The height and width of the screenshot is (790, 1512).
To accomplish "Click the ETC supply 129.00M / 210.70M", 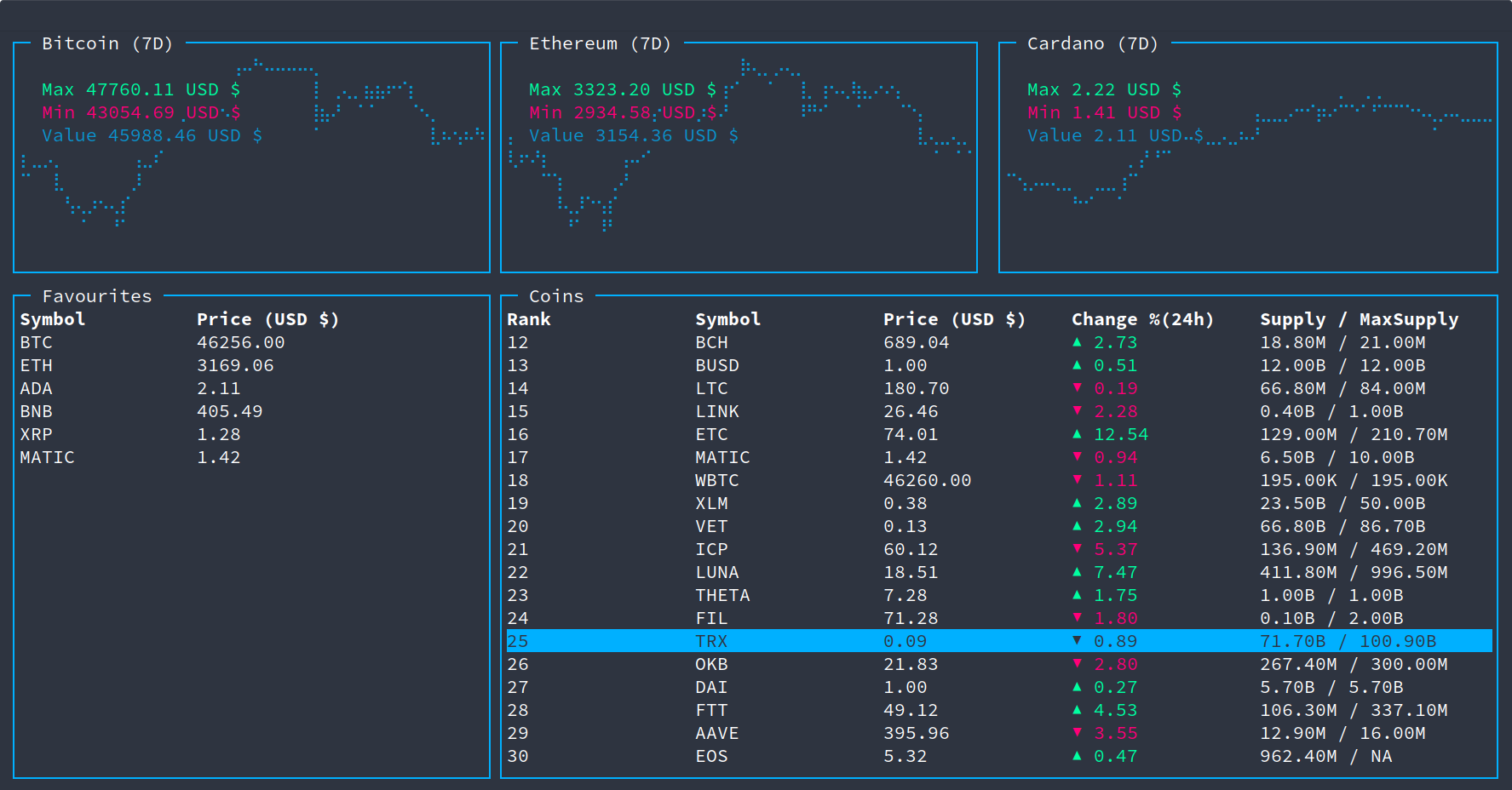I will click(1354, 434).
